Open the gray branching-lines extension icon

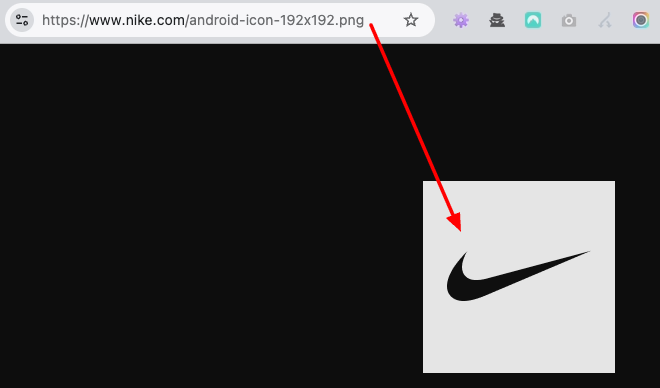[x=605, y=20]
